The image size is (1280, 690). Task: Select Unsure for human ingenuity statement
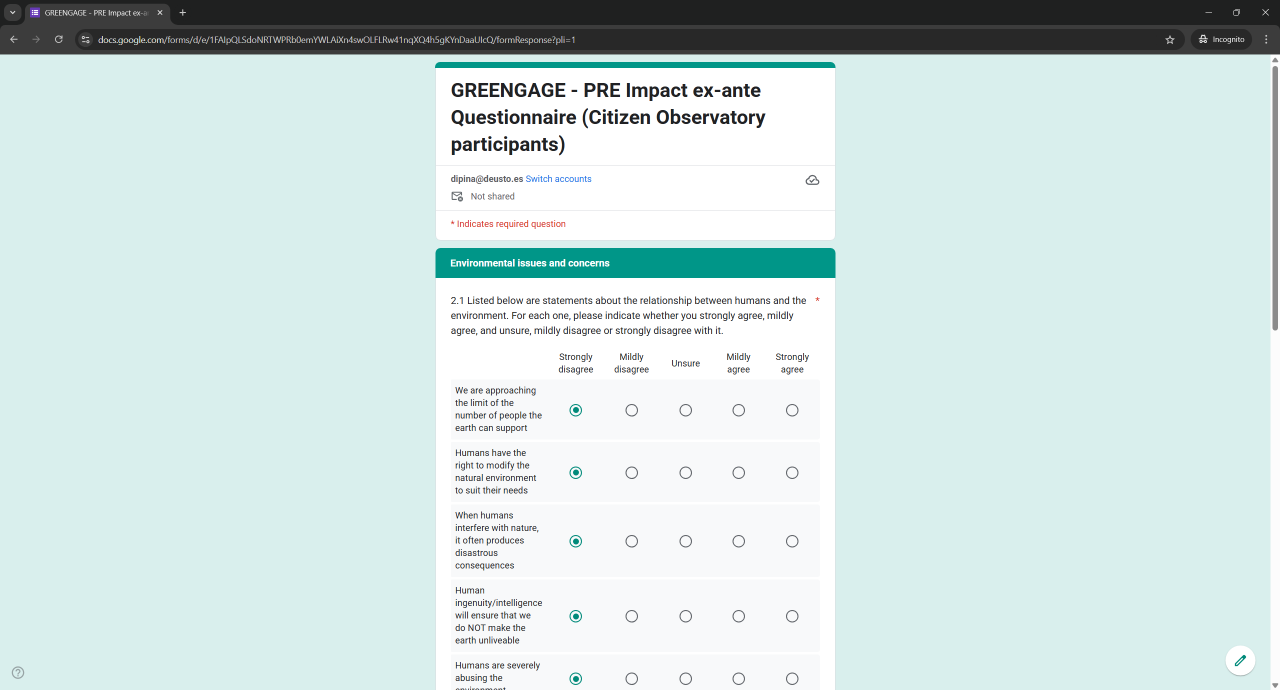(x=686, y=616)
